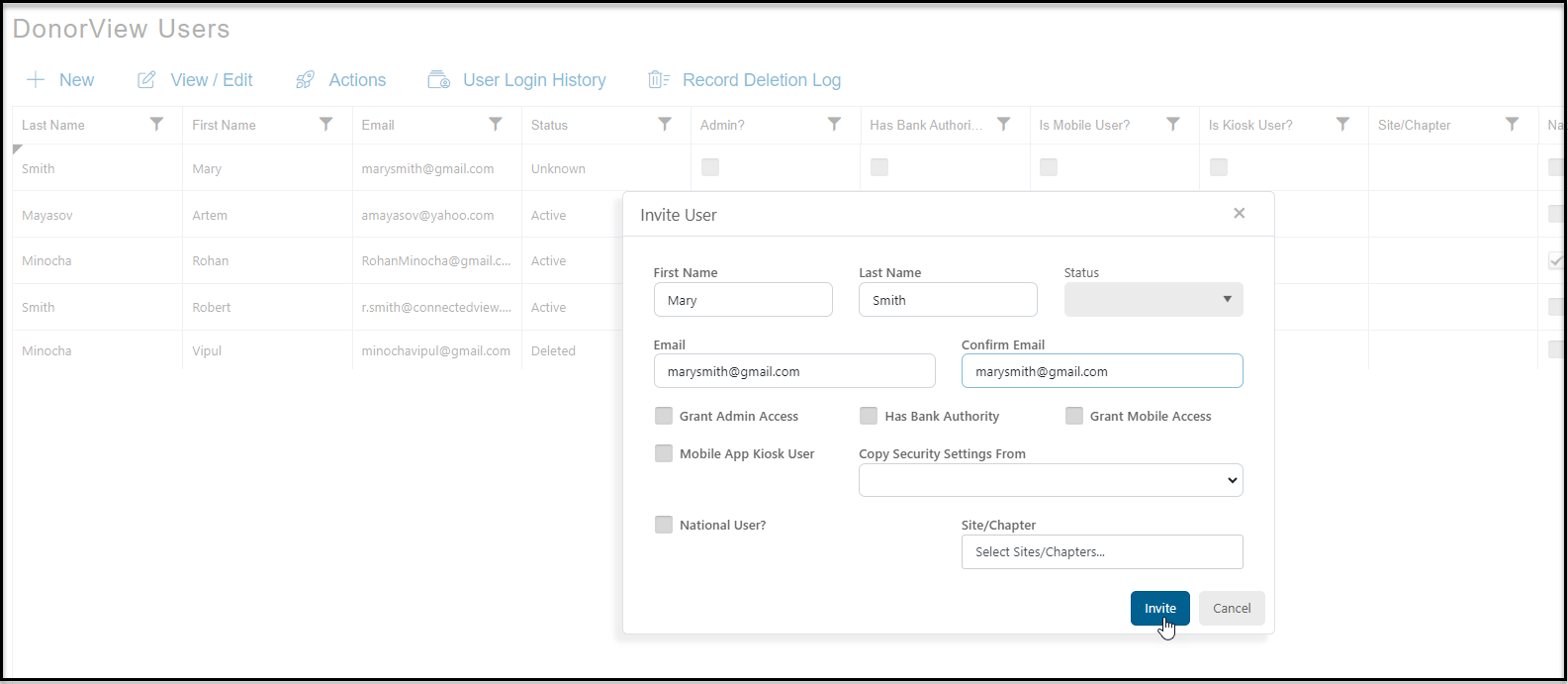This screenshot has width=1568, height=684.
Task: Open filter for Last Name column
Action: tap(156, 125)
